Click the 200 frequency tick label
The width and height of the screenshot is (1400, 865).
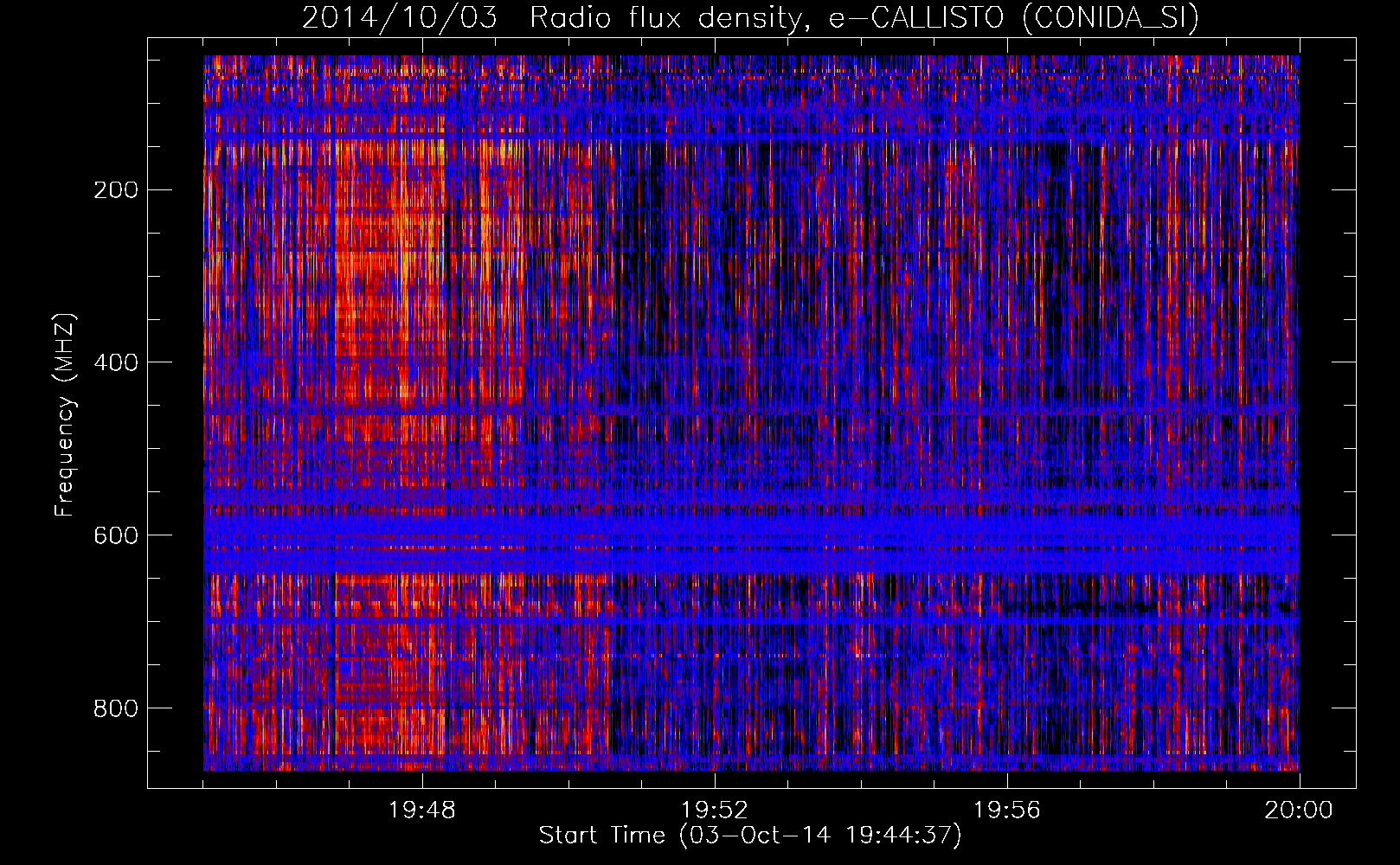[x=116, y=189]
